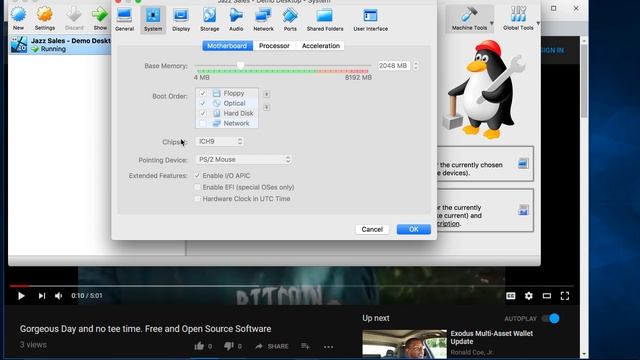The height and width of the screenshot is (360, 640).
Task: Enable EFI special OSes checkbox
Action: 198,187
